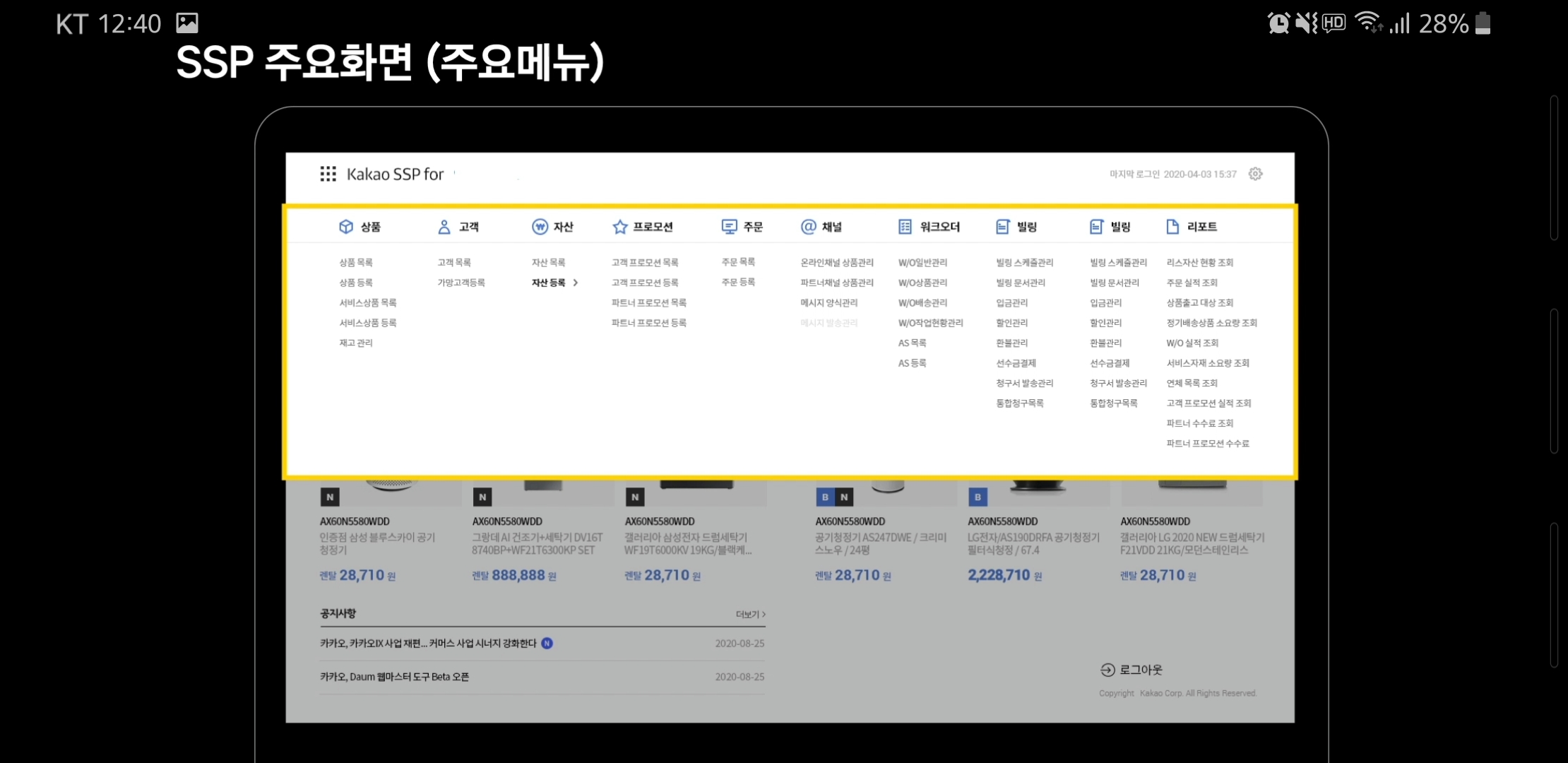The image size is (1568, 763).
Task: Tap the alarm clock status bar icon
Action: click(1279, 23)
